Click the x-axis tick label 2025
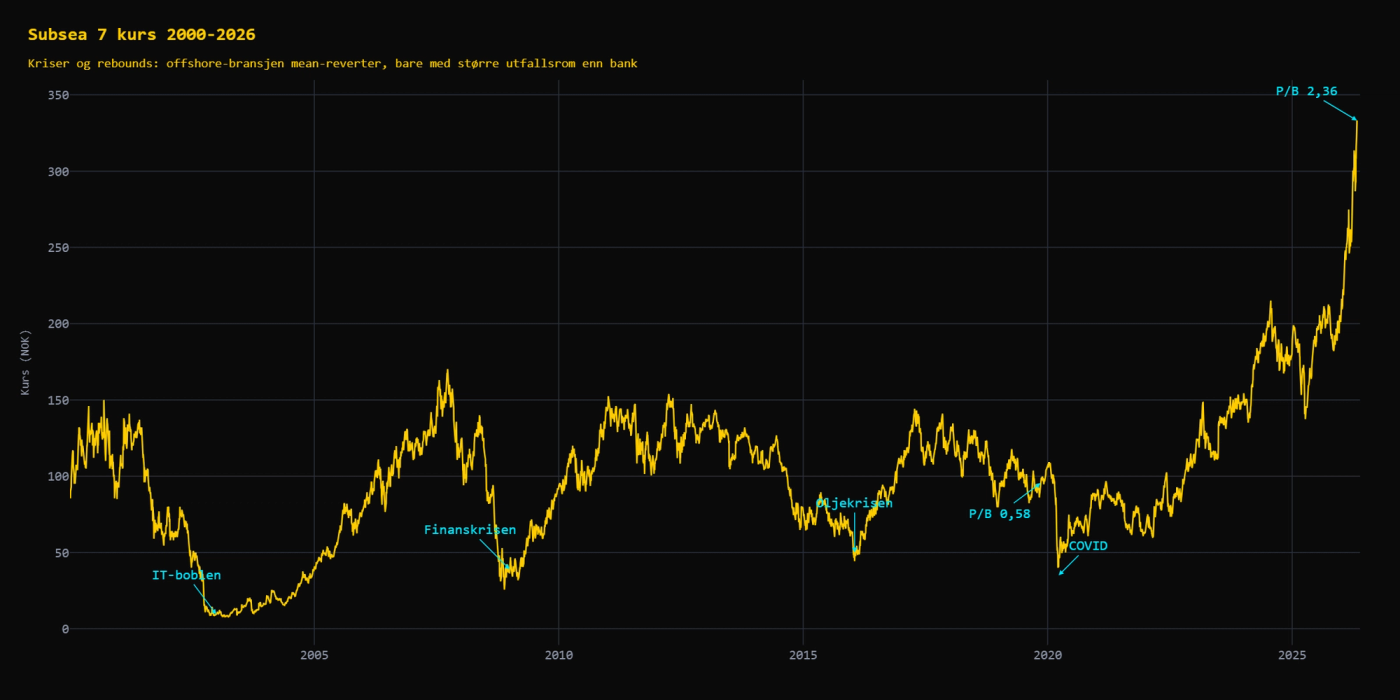 [x=1292, y=655]
